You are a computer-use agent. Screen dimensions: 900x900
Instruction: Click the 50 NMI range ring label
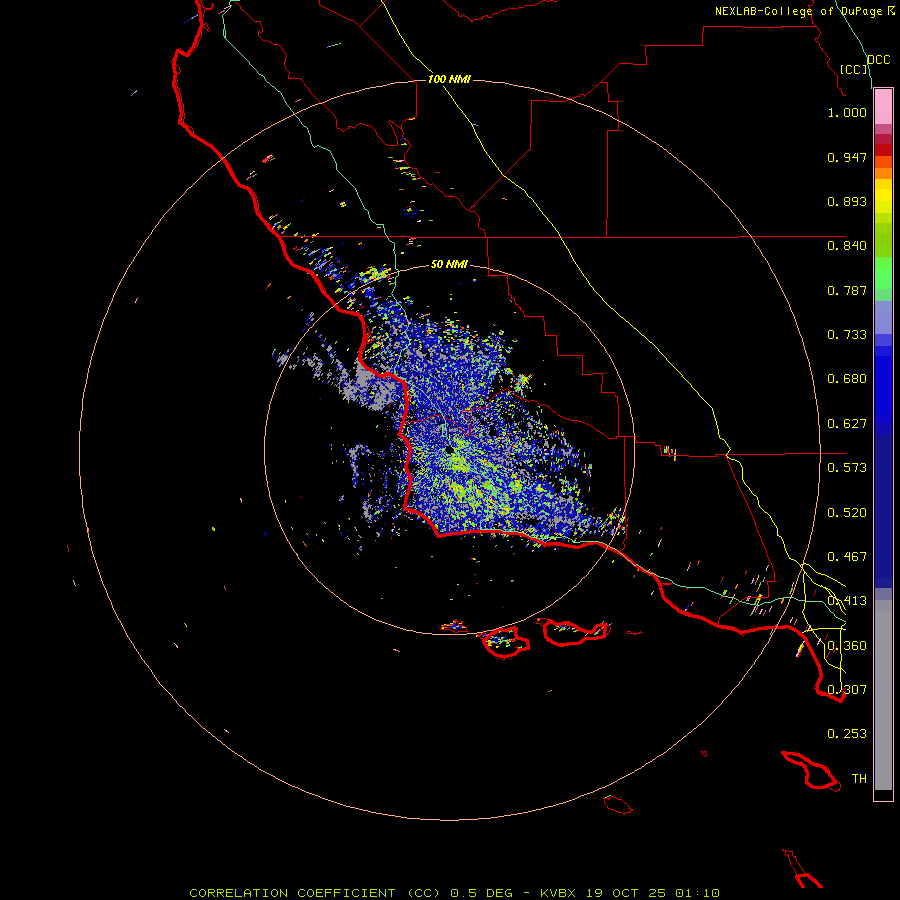(449, 264)
